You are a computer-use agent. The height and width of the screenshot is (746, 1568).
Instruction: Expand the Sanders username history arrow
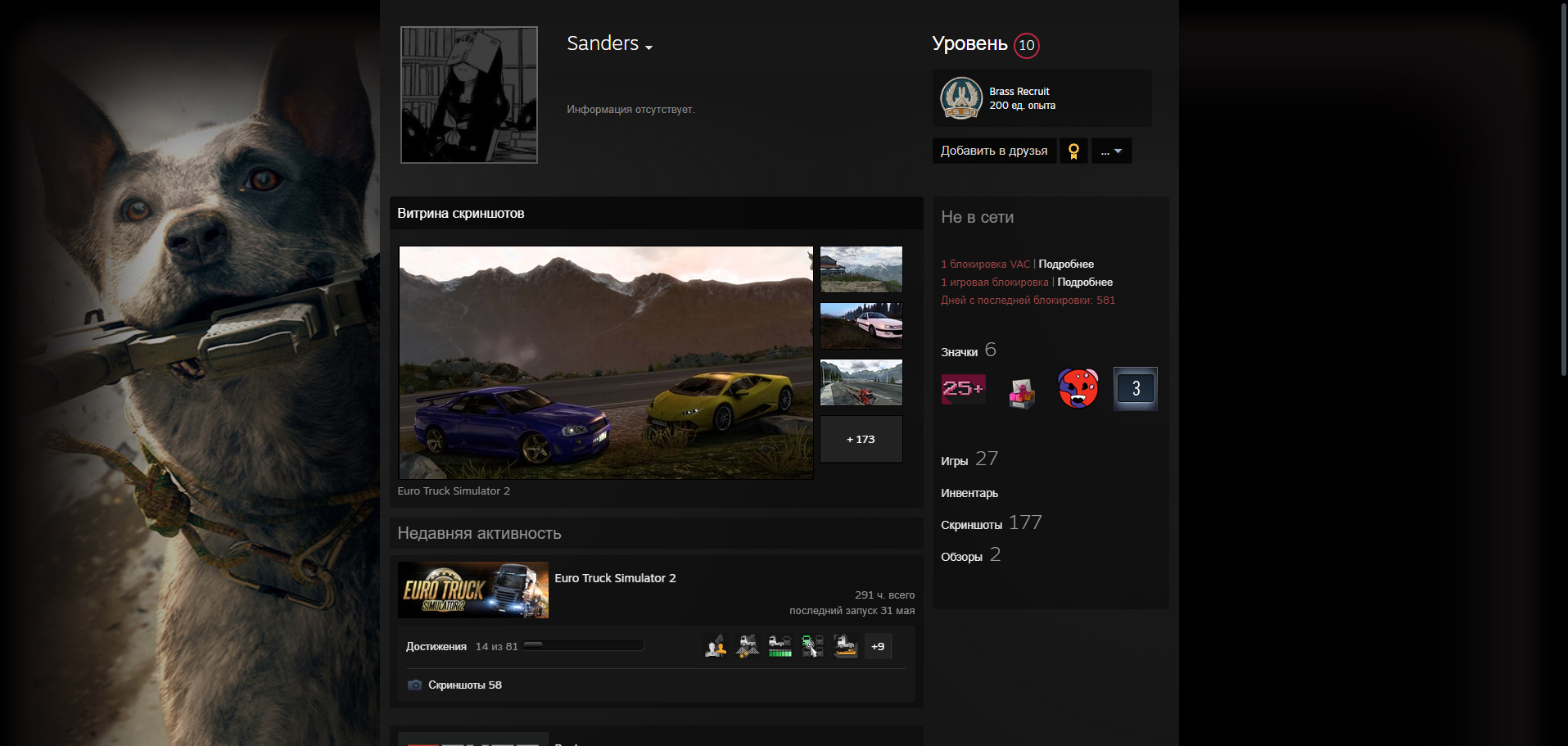[648, 47]
